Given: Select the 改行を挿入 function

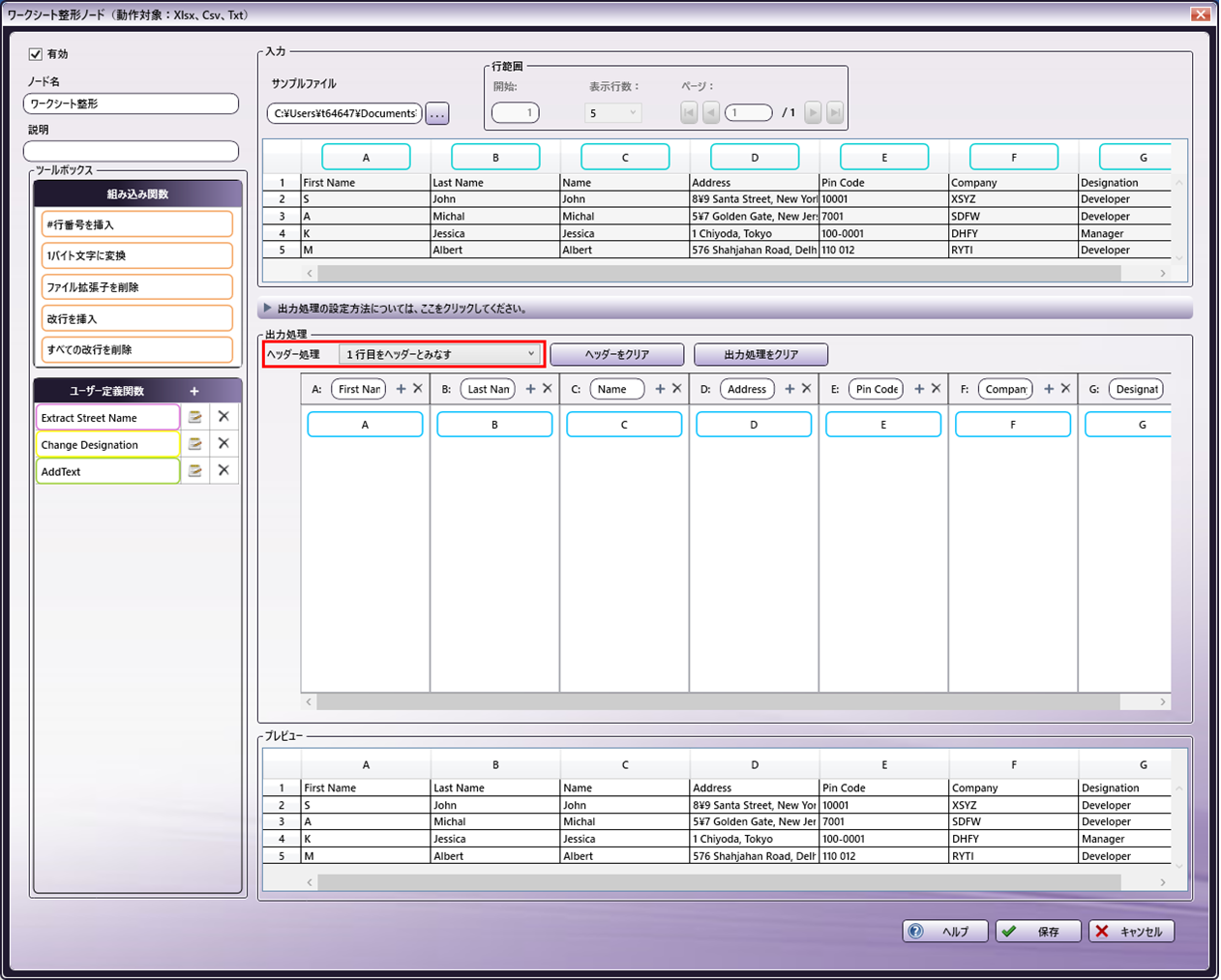Looking at the screenshot, I should coord(137,318).
